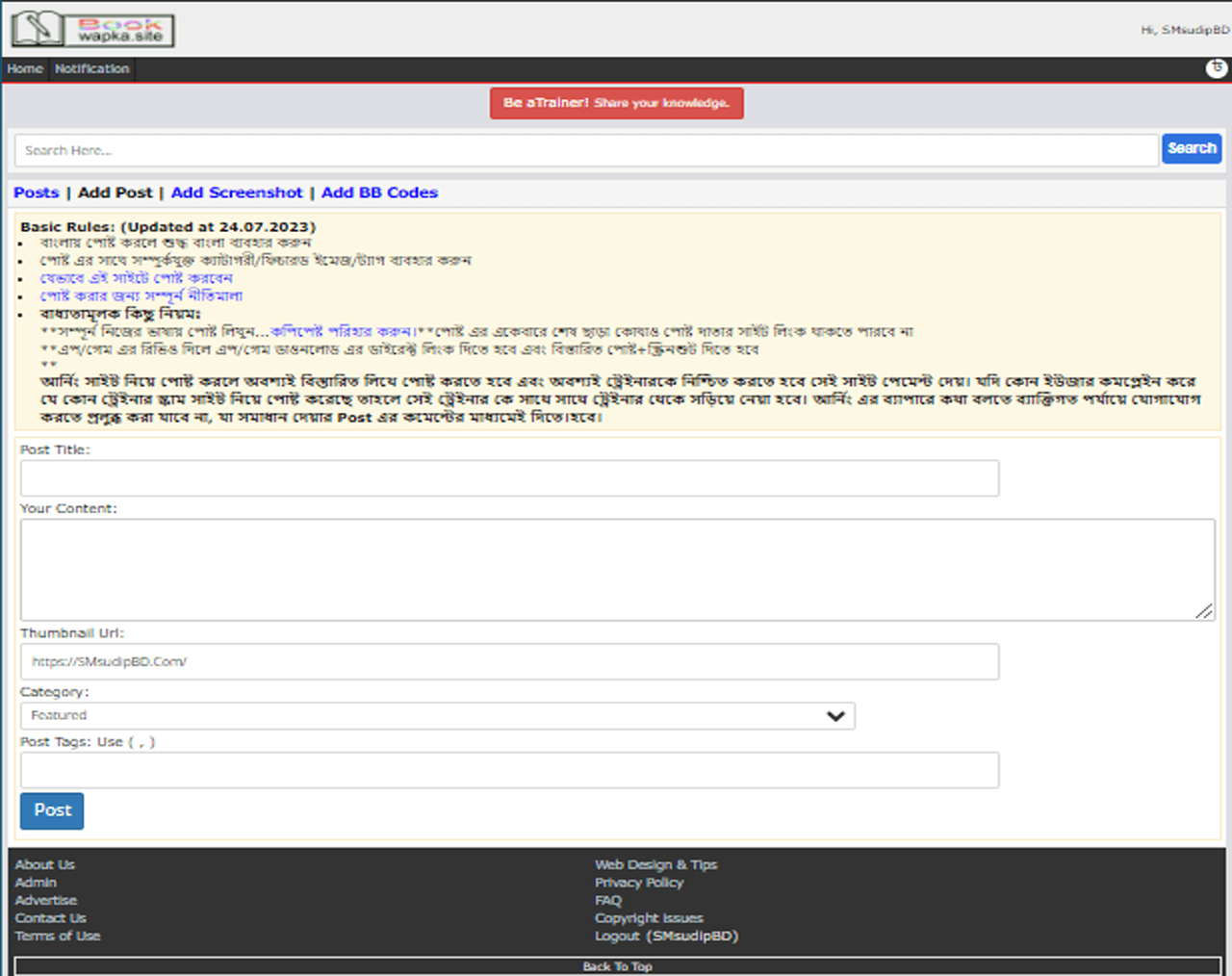The image size is (1232, 976).
Task: Click Basic Rules updated heading text
Action: (x=167, y=227)
